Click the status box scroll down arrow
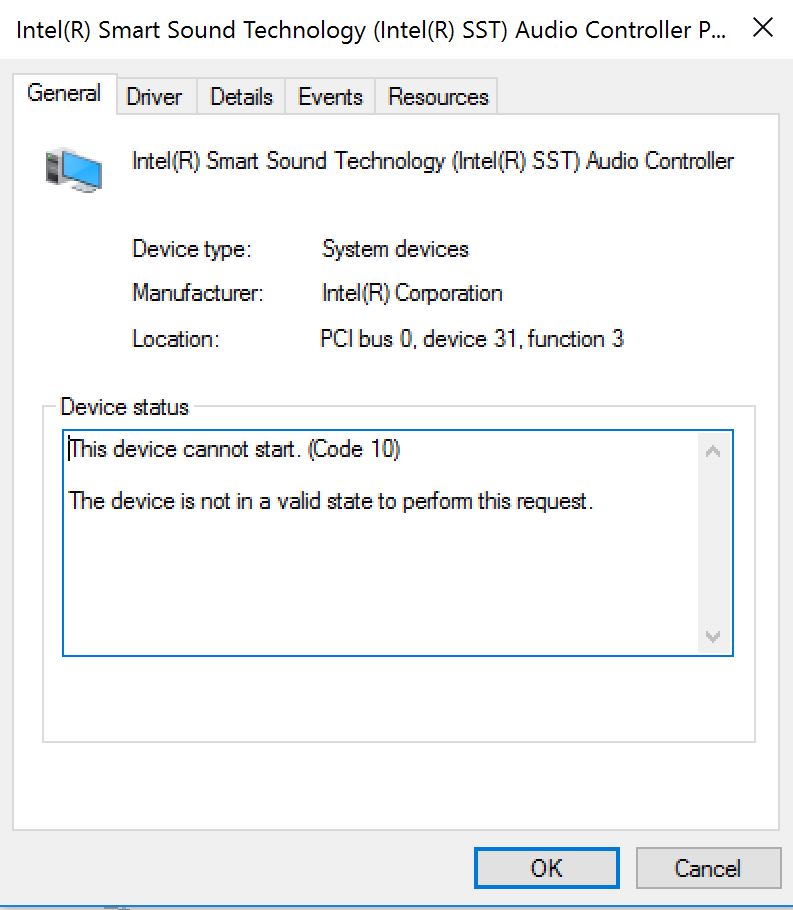793x910 pixels. (713, 636)
